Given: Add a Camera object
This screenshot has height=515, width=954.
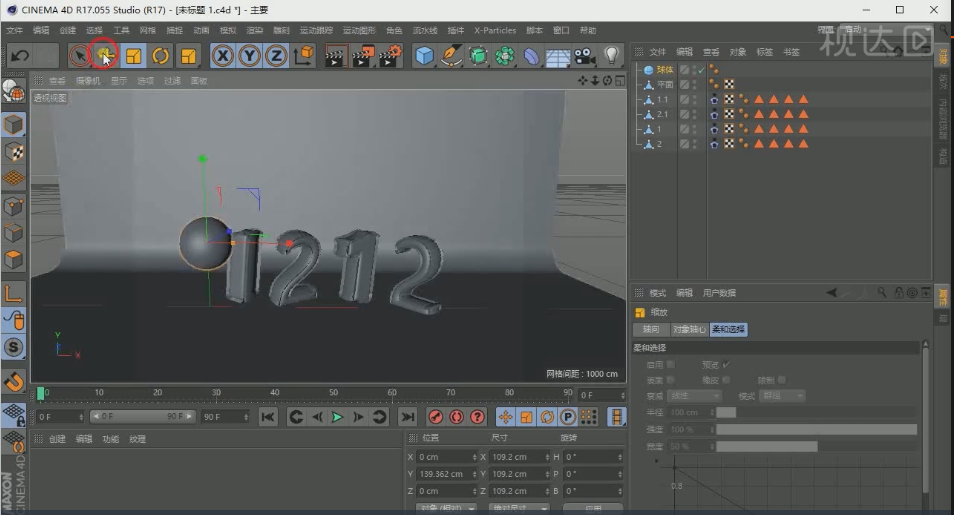Looking at the screenshot, I should coord(585,56).
